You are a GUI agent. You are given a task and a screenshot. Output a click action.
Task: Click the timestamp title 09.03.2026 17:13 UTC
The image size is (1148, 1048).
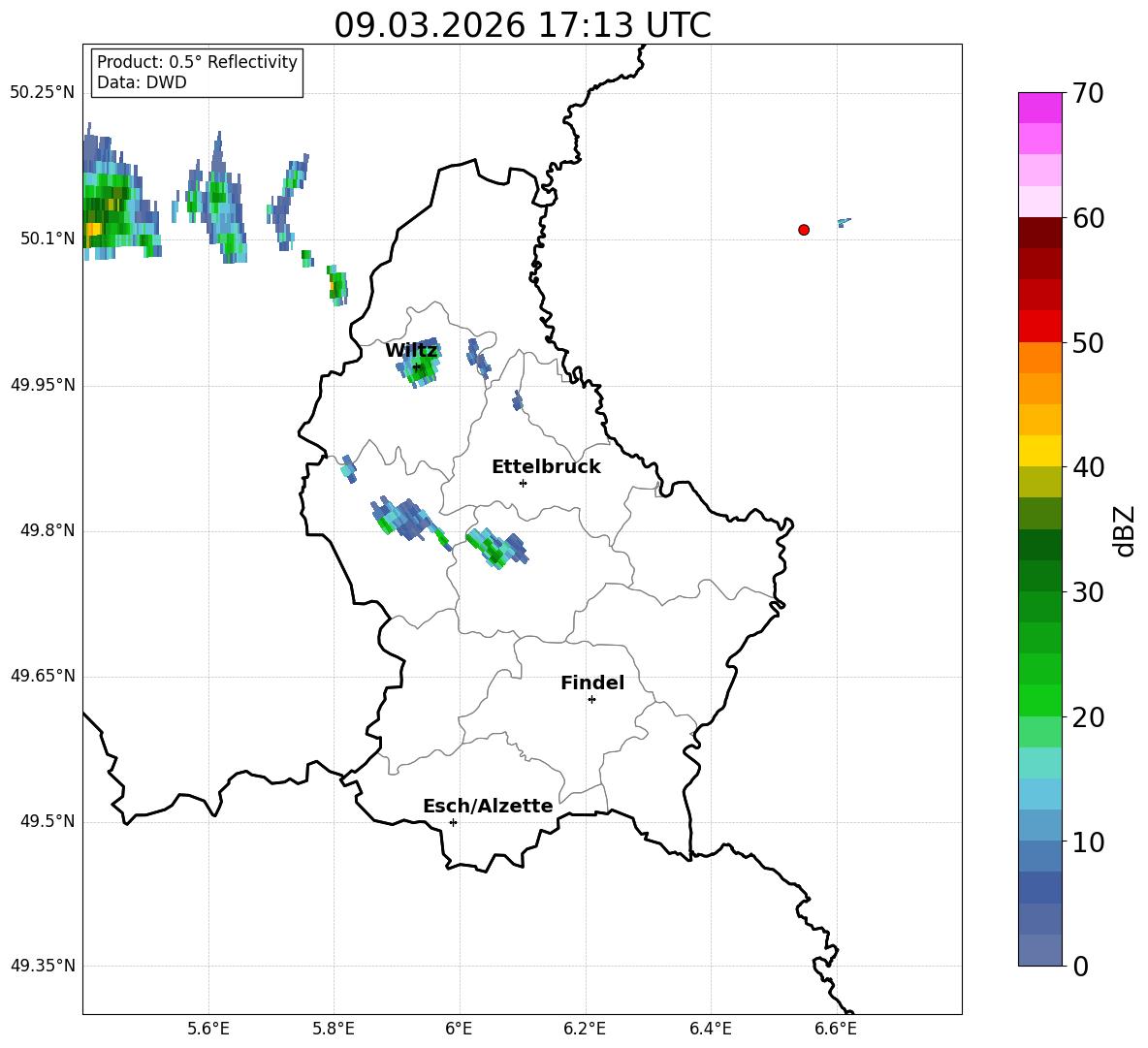pyautogui.click(x=523, y=25)
